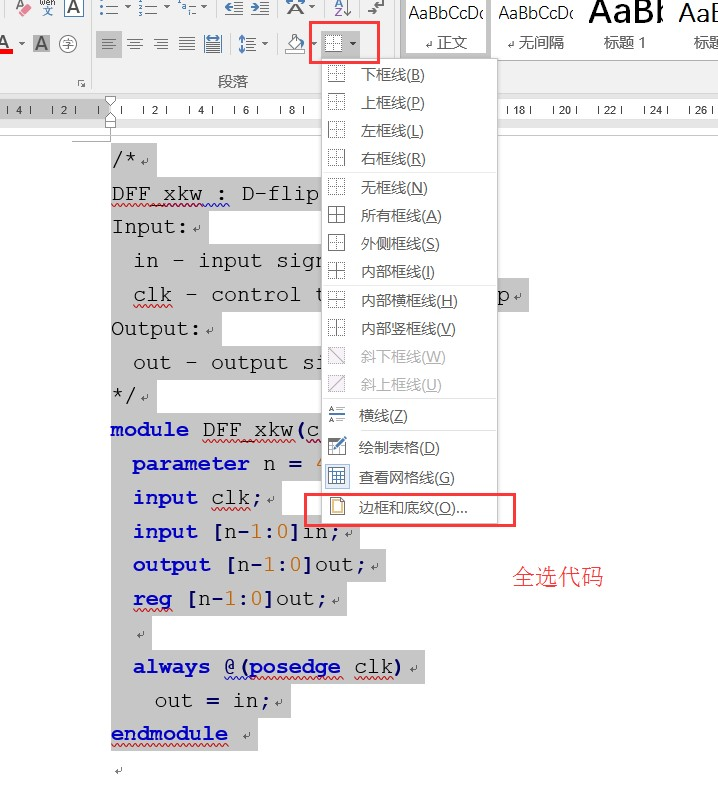The width and height of the screenshot is (718, 811).
Task: Toggle align right
Action: 161,44
